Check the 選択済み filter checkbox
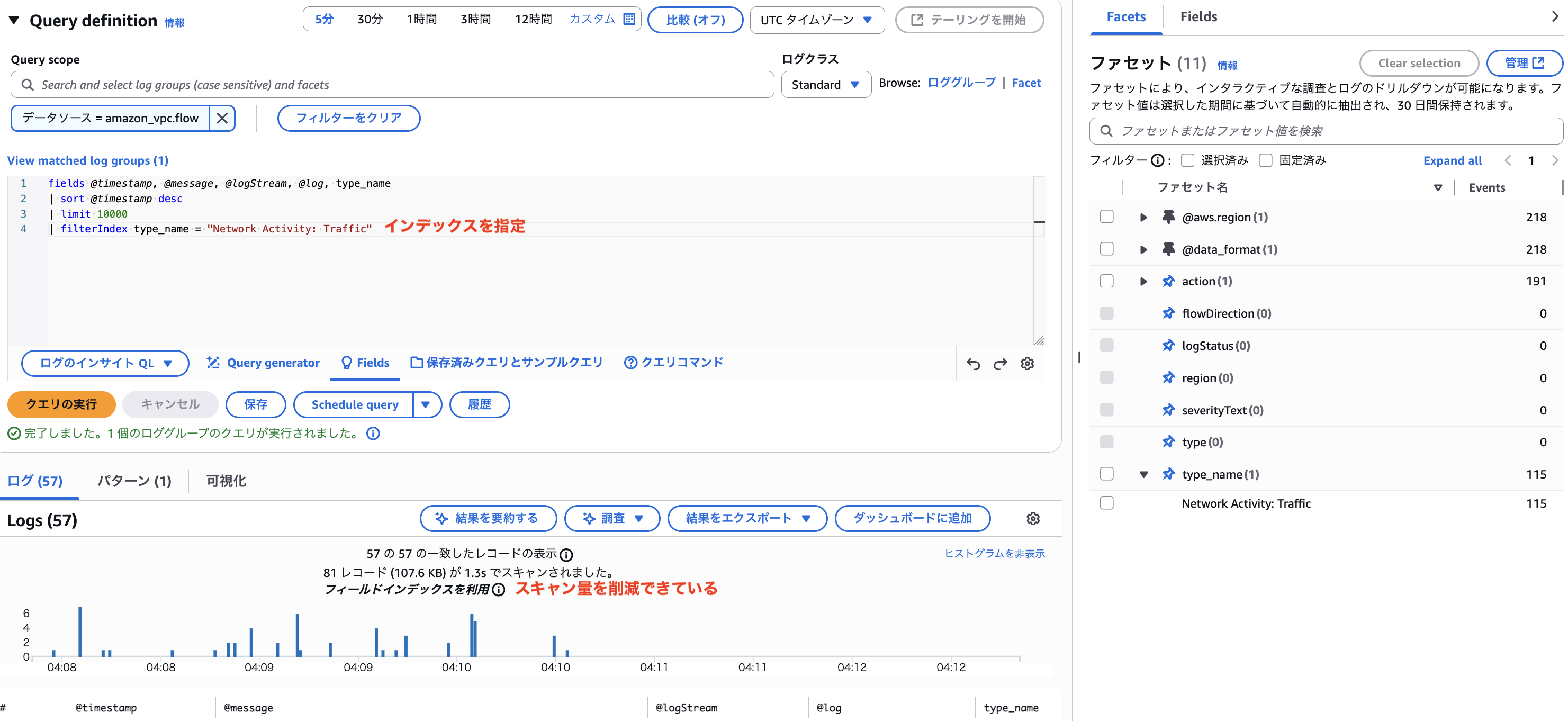 (x=1187, y=159)
